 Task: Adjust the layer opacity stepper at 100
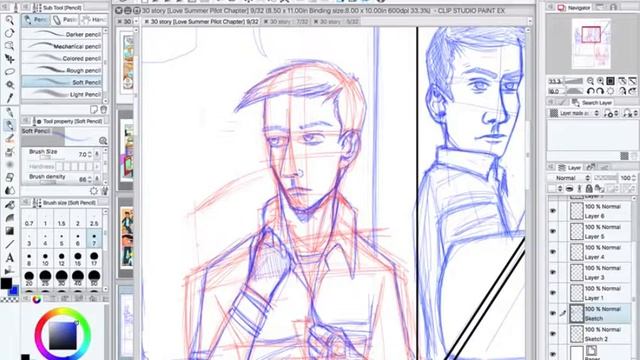(633, 178)
